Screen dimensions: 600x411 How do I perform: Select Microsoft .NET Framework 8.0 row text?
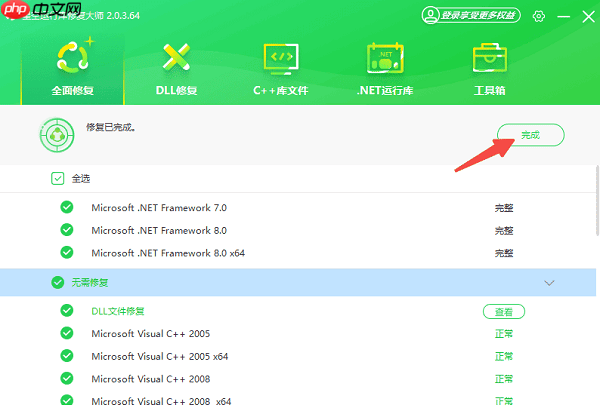(159, 230)
